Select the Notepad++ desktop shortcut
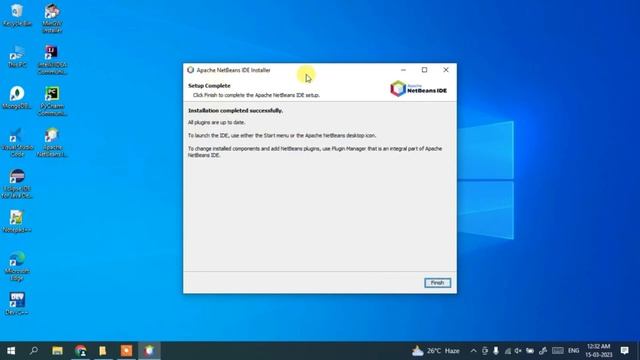This screenshot has width=640, height=360. (17, 222)
